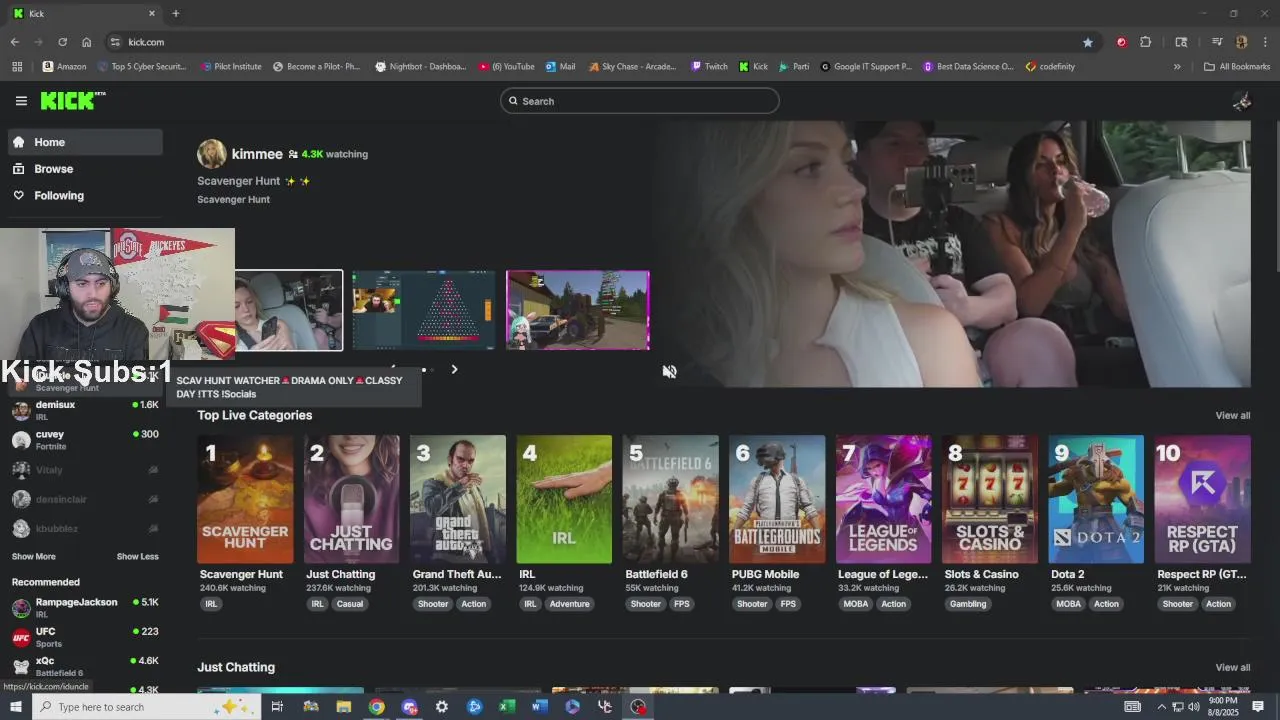
Task: Select the Plinko stream thumbnail
Action: pyautogui.click(x=423, y=310)
